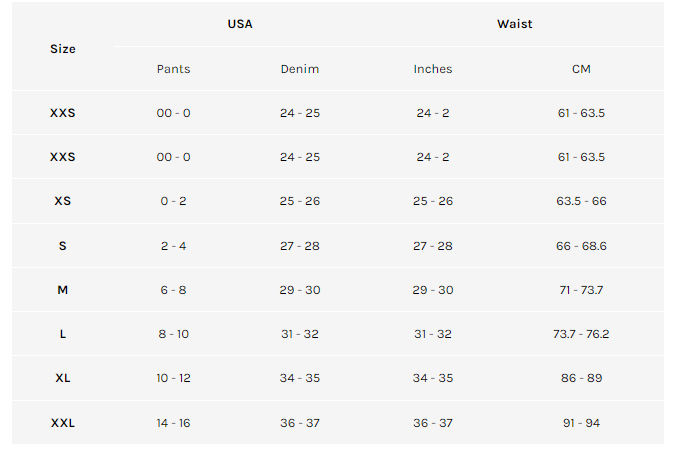675x456 pixels.
Task: Click the 6 - 8 pants cell
Action: (173, 290)
